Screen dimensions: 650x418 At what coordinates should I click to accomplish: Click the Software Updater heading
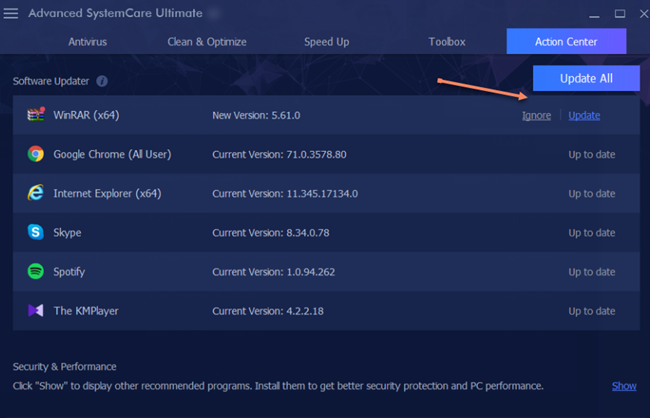51,81
